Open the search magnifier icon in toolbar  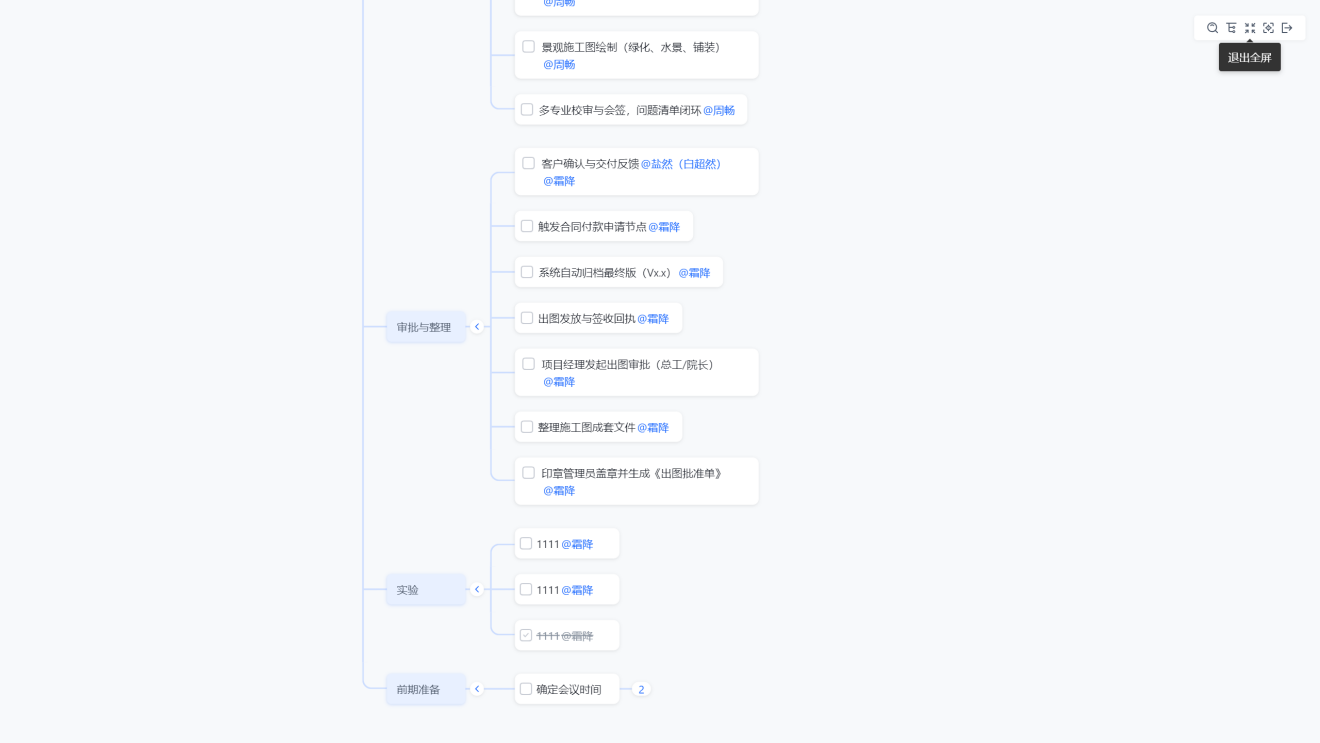[1212, 28]
